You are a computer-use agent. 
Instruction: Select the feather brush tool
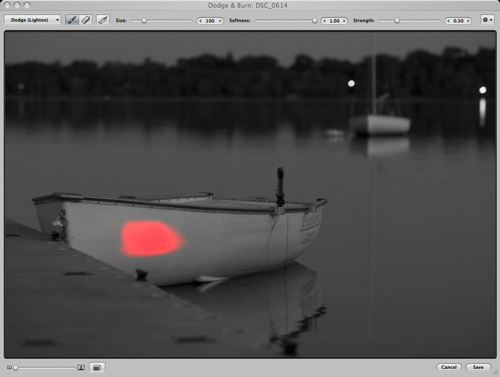103,20
